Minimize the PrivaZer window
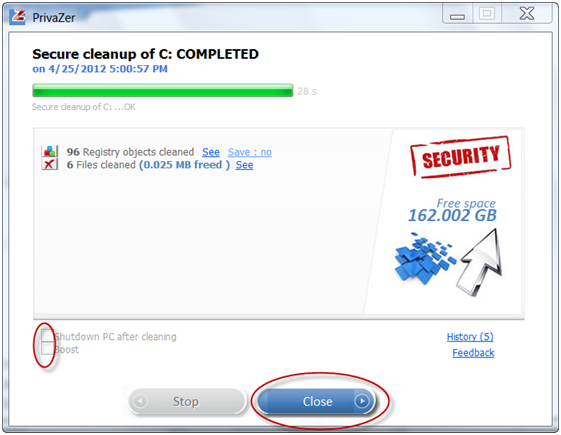This screenshot has width=561, height=435. click(x=458, y=15)
